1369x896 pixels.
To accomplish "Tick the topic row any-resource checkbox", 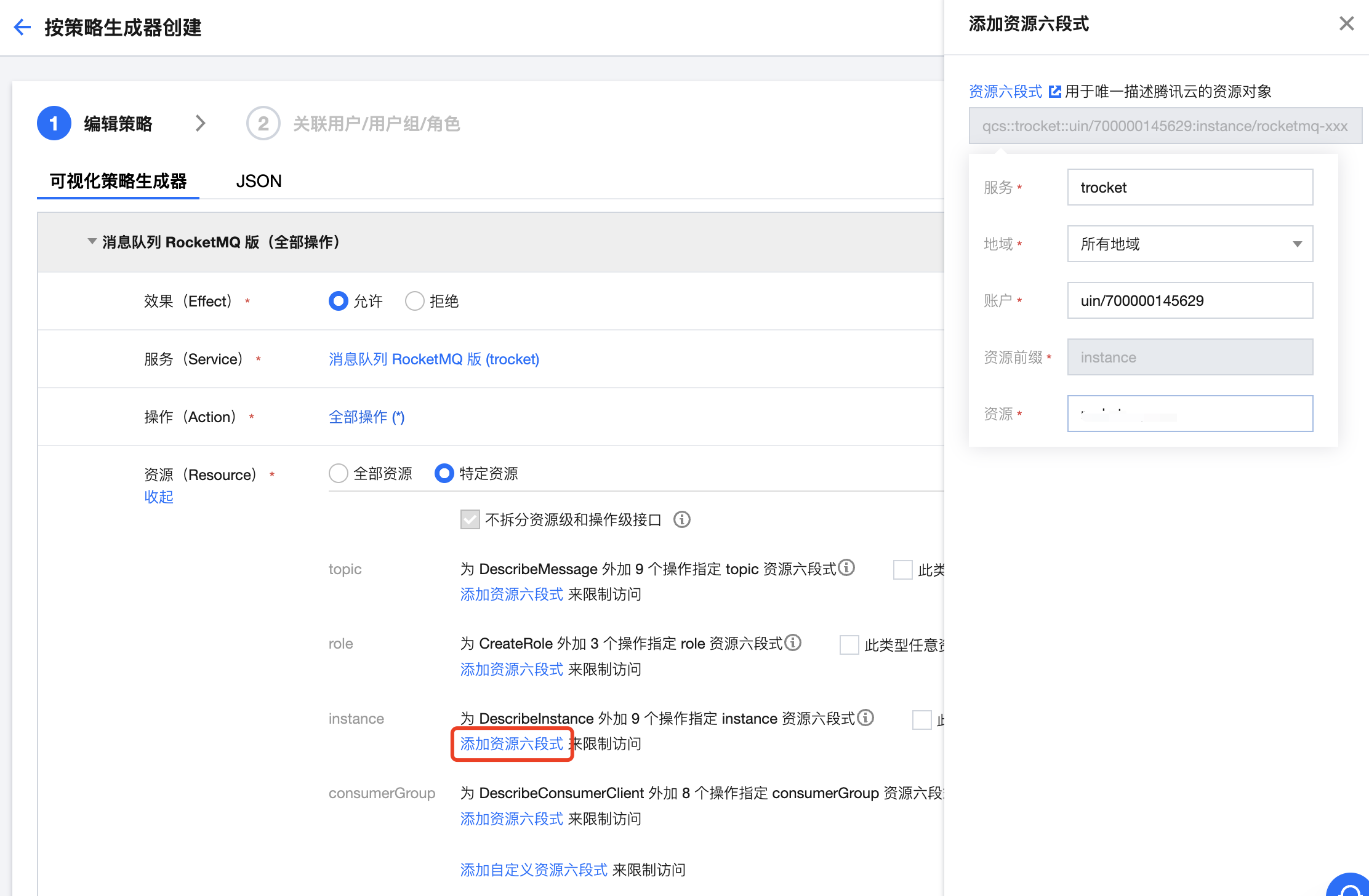I will coord(903,570).
